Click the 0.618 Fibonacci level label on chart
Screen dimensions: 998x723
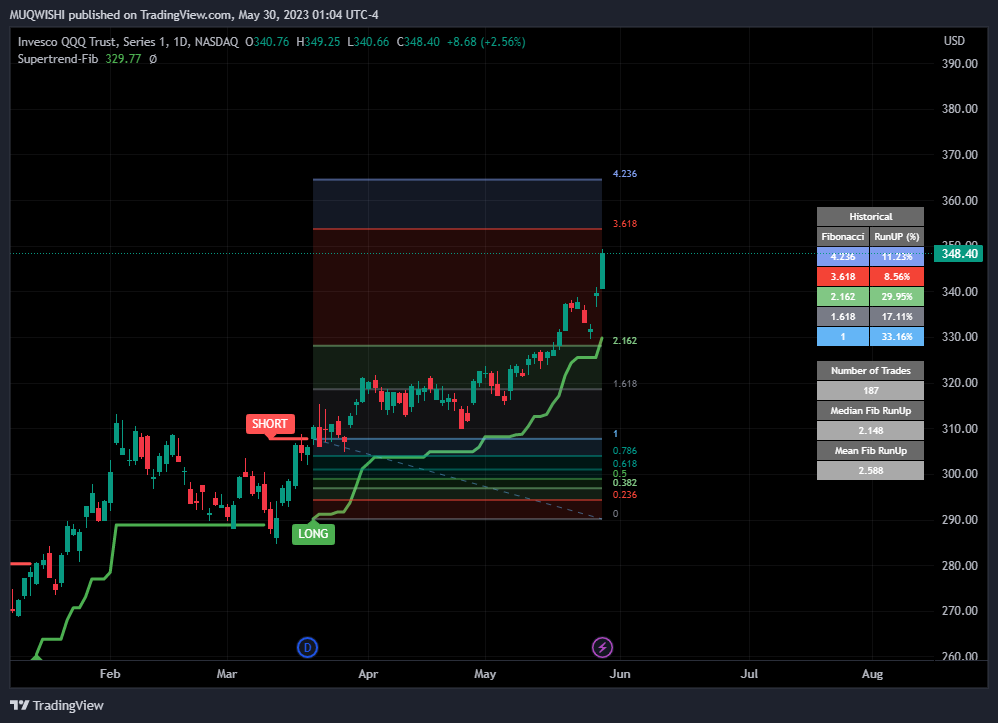coord(624,463)
